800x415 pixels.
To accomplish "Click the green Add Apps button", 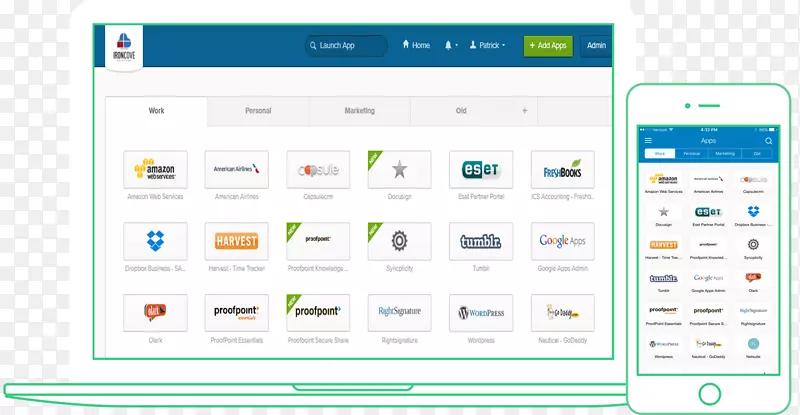I will pos(548,45).
